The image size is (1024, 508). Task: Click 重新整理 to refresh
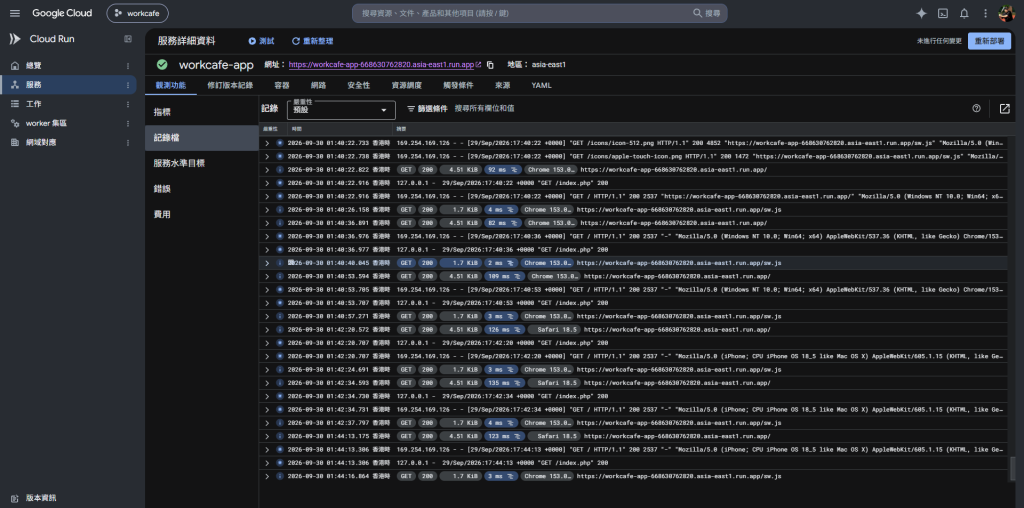(313, 41)
